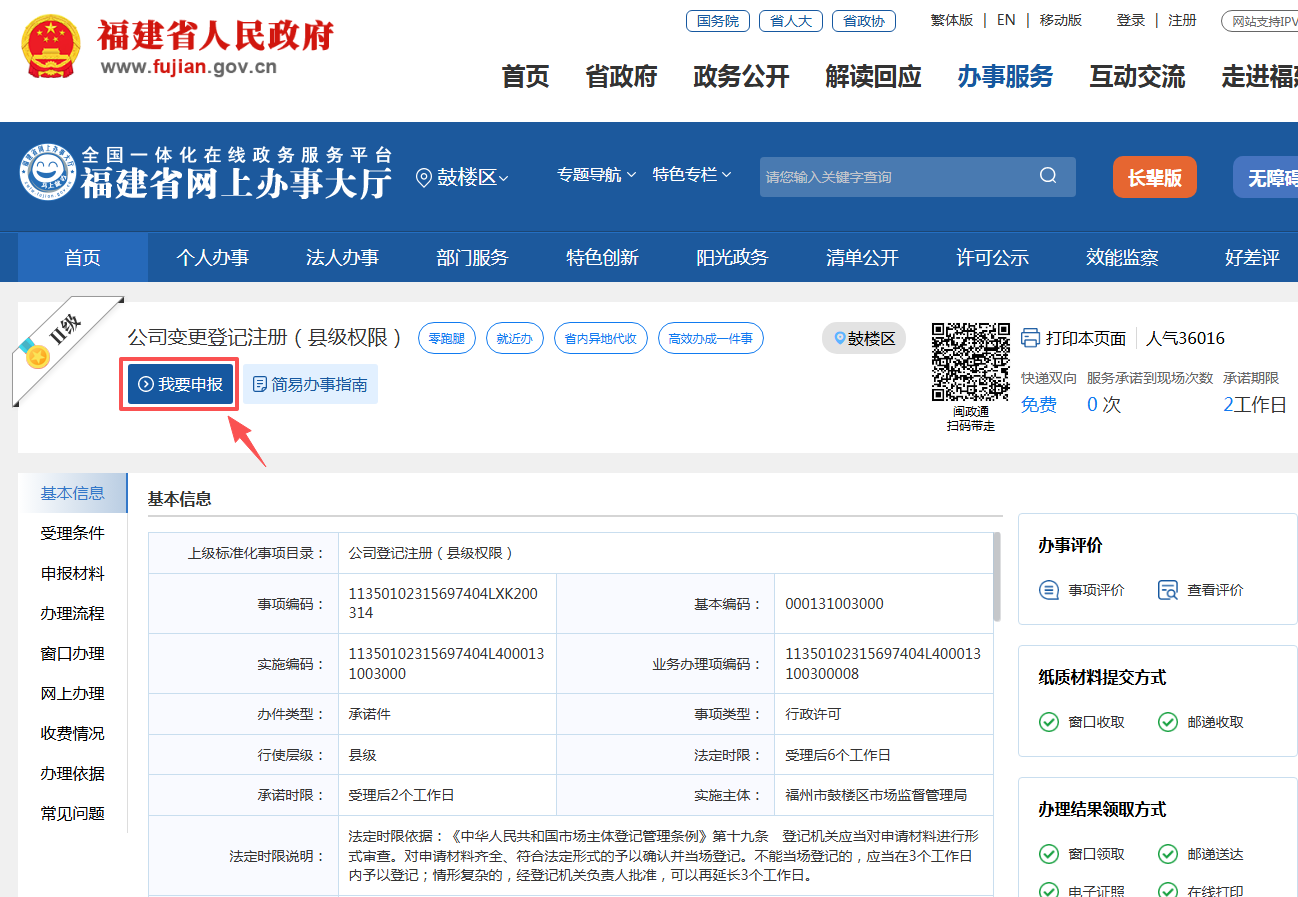The image size is (1298, 897).
Task: Click the checkmark beside 窗口领取
Action: (1048, 854)
